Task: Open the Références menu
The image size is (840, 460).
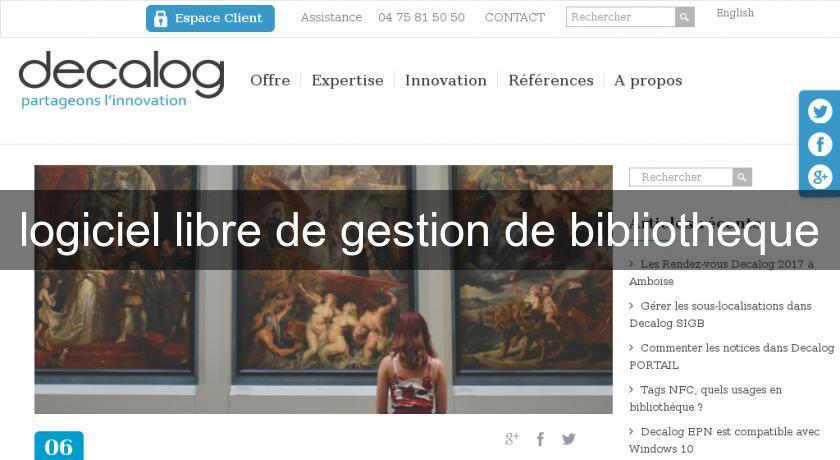Action: coord(551,80)
